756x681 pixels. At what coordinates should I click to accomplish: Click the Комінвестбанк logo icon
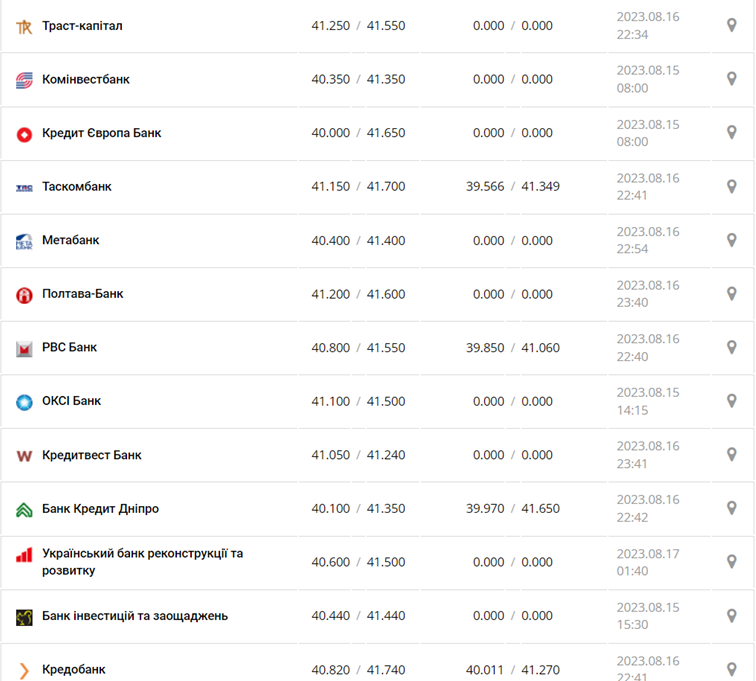[24, 80]
